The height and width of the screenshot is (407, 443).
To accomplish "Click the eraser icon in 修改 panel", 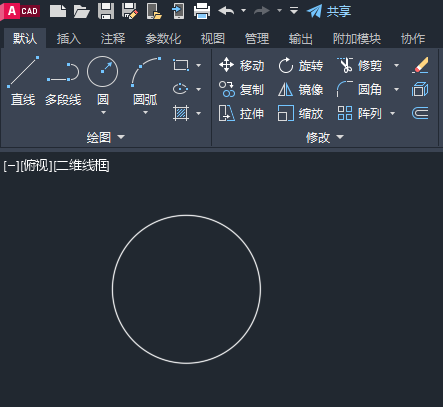I will click(x=420, y=65).
